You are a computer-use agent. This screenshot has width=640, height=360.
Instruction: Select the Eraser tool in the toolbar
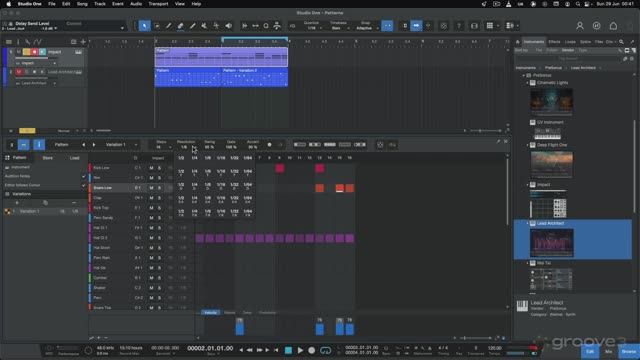coord(180,26)
